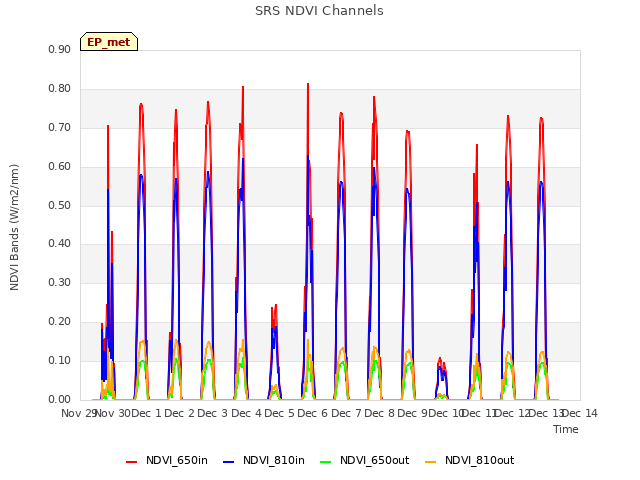
Task: Click the EP_met annotation label
Action: (109, 42)
